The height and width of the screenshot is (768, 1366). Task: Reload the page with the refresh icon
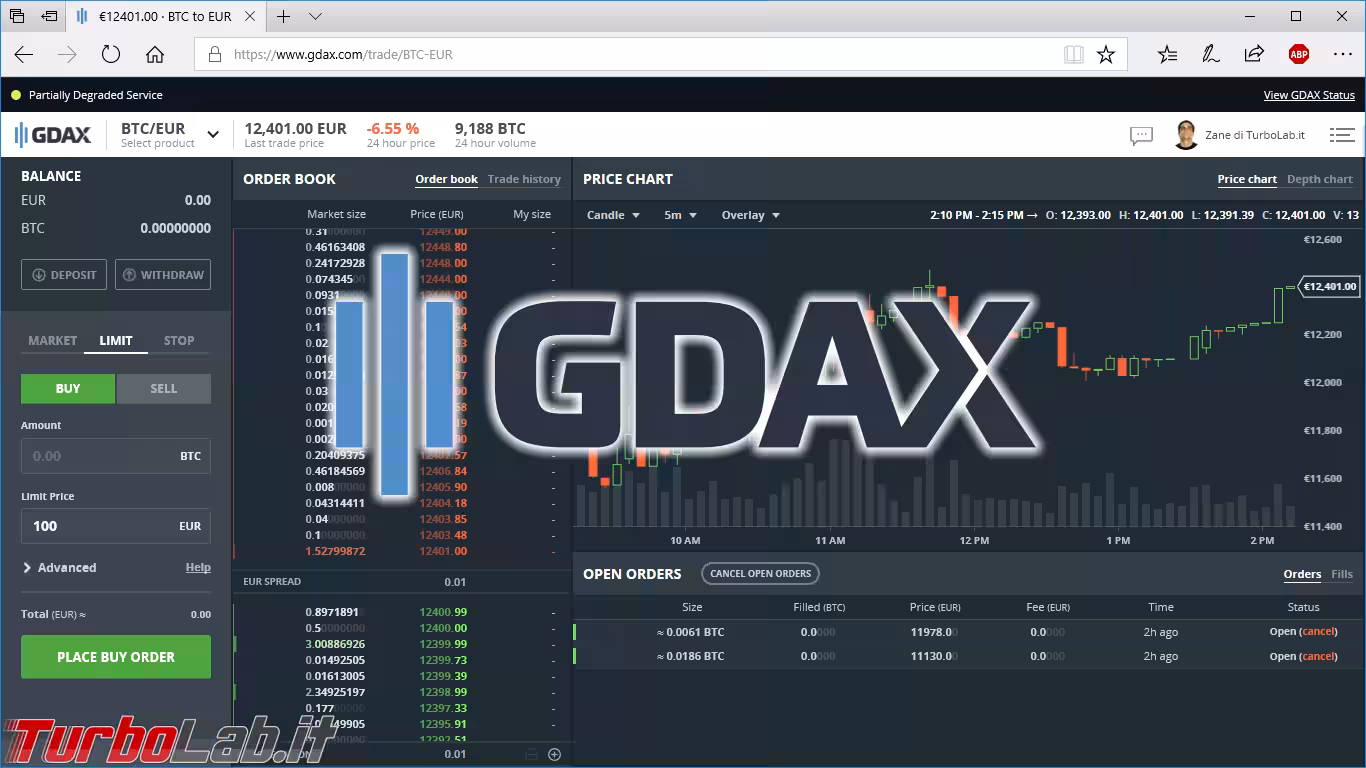coord(110,54)
